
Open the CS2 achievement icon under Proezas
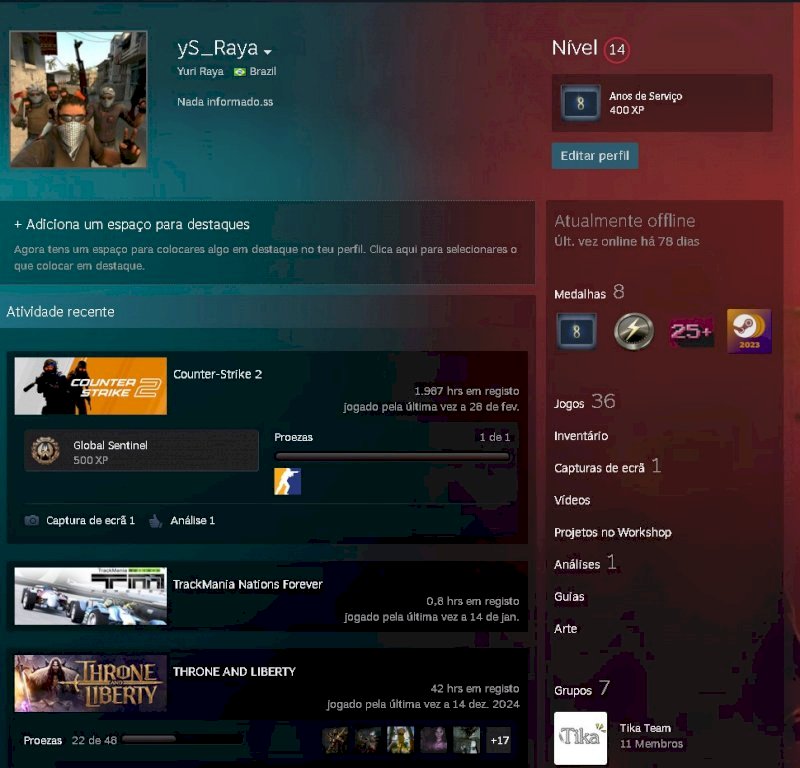[287, 481]
